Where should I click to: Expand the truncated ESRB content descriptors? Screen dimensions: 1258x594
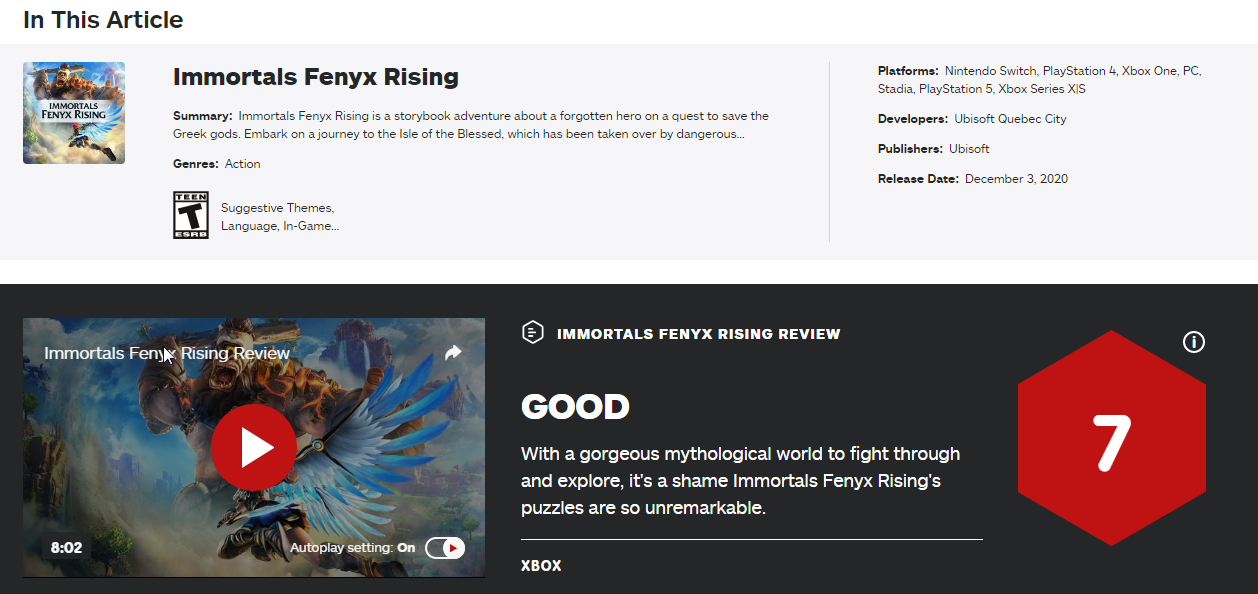tap(280, 217)
